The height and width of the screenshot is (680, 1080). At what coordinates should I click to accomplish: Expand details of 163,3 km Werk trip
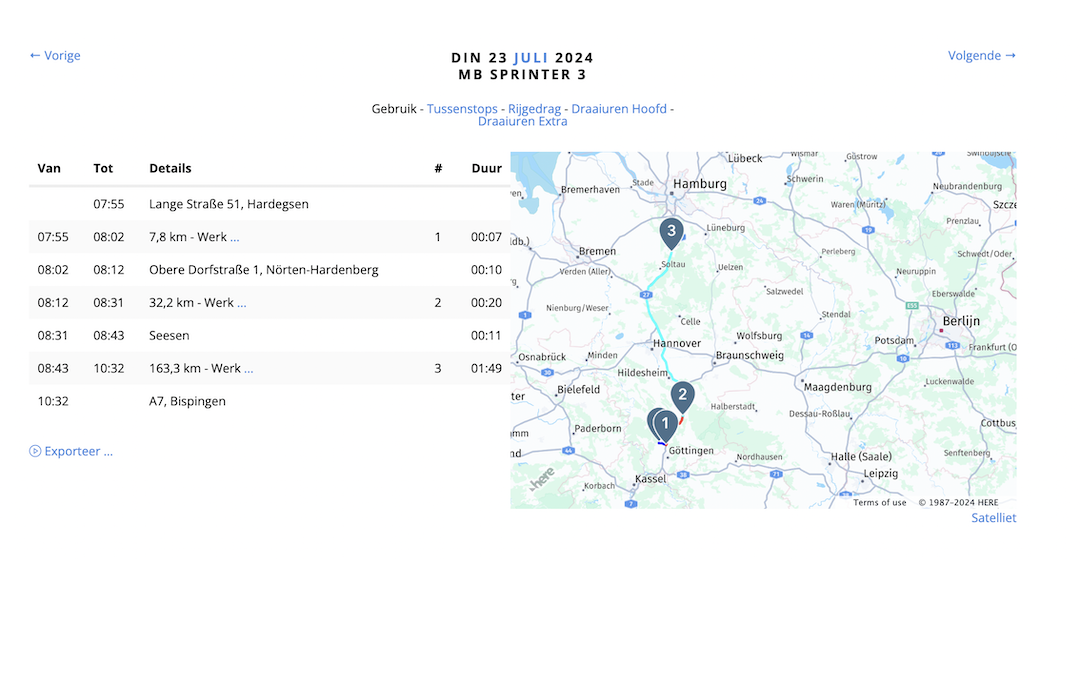(x=249, y=369)
